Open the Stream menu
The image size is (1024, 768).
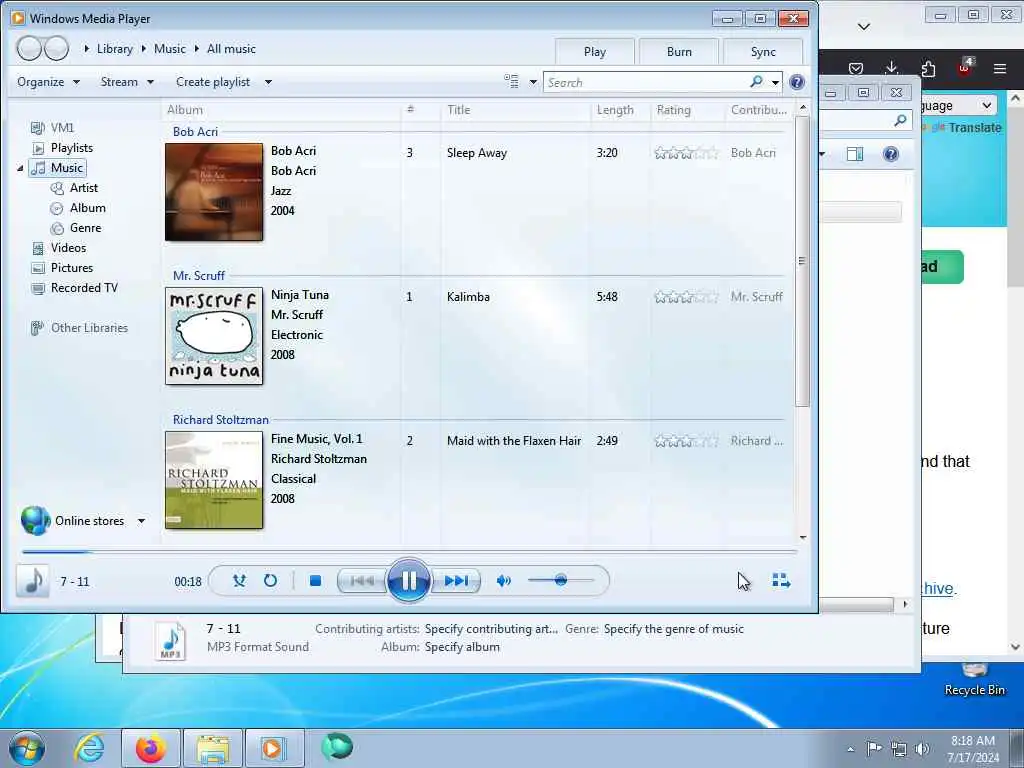(127, 82)
